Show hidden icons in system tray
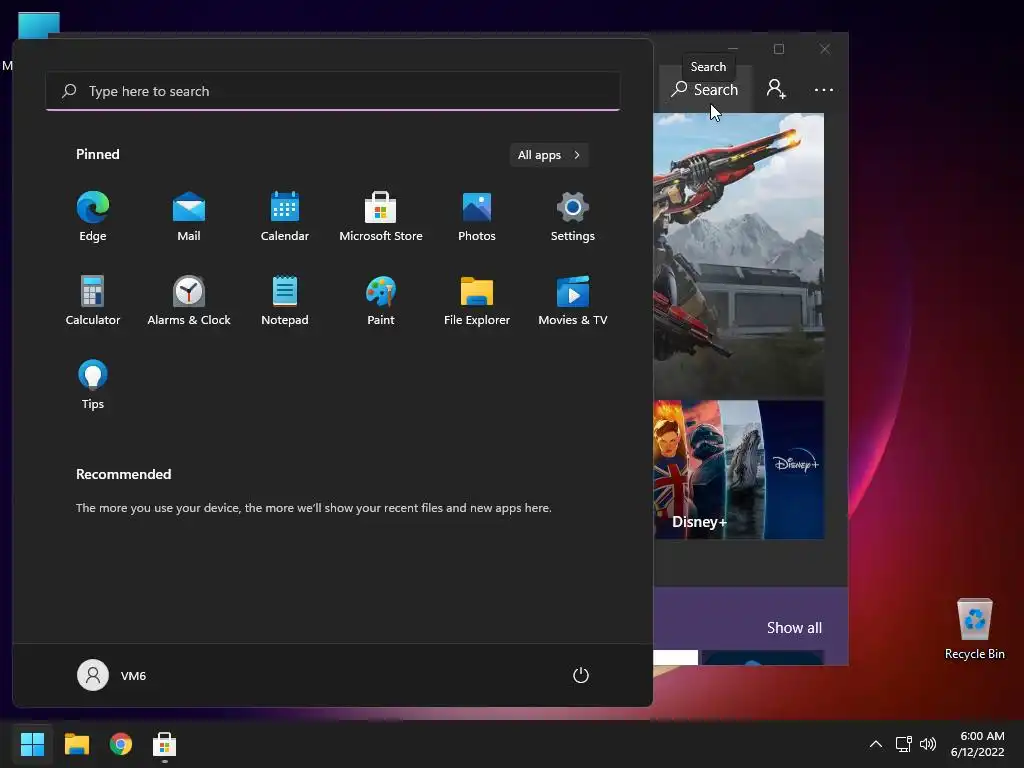This screenshot has height=768, width=1024. click(876, 744)
